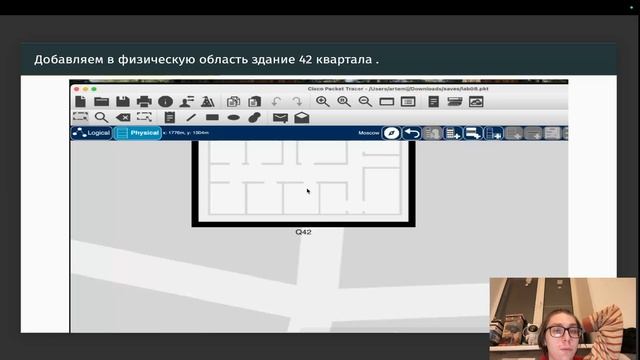The height and width of the screenshot is (360, 640).
Task: Copy selection with the copy icon
Action: pyautogui.click(x=233, y=101)
